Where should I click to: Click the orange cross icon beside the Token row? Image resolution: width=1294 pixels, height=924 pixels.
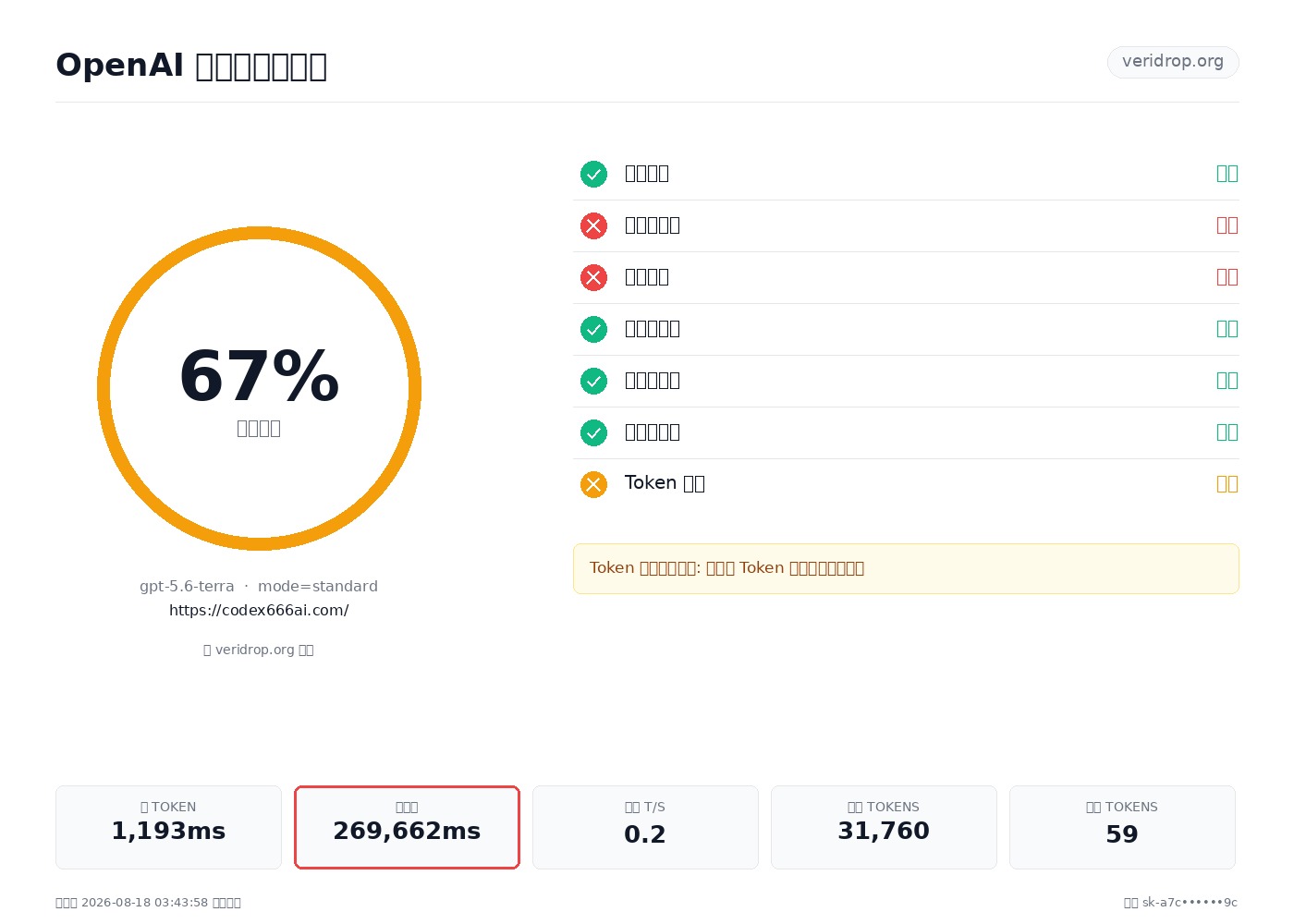tap(593, 484)
